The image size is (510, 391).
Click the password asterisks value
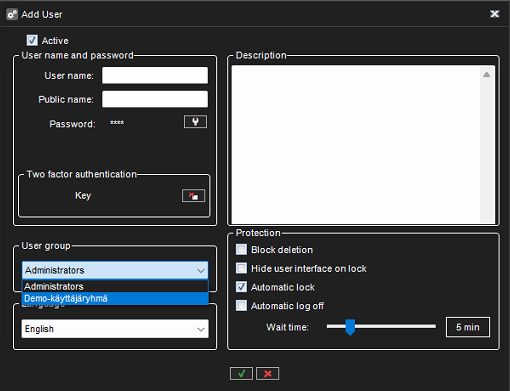[x=117, y=123]
